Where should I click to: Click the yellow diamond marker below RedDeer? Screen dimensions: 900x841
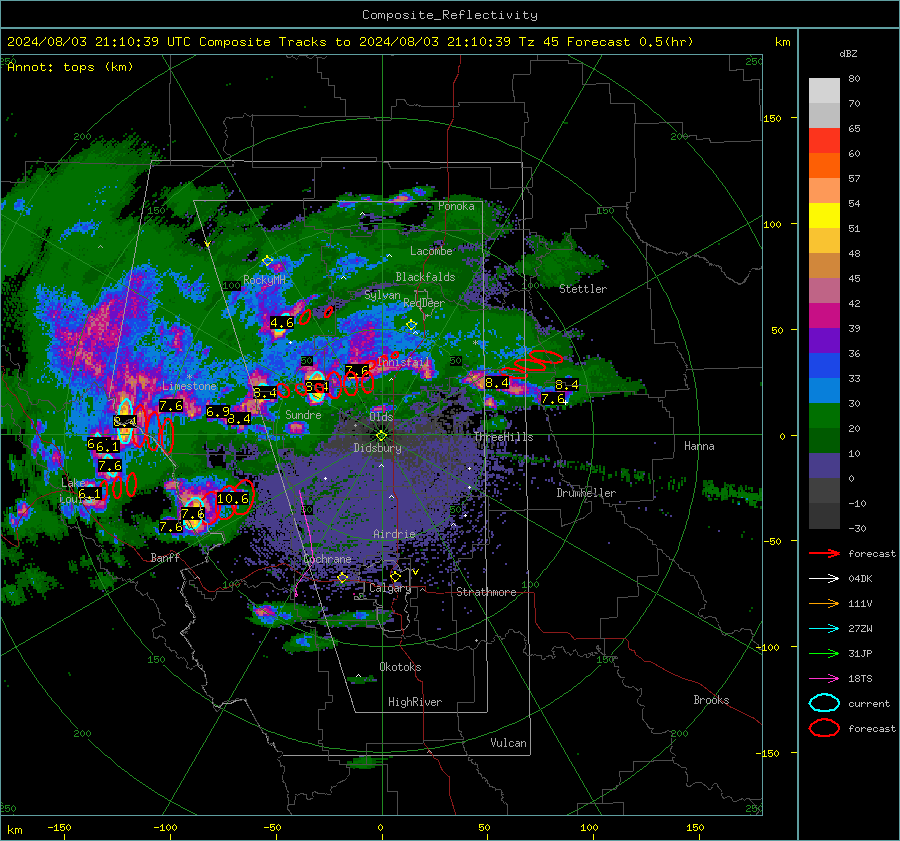(411, 325)
